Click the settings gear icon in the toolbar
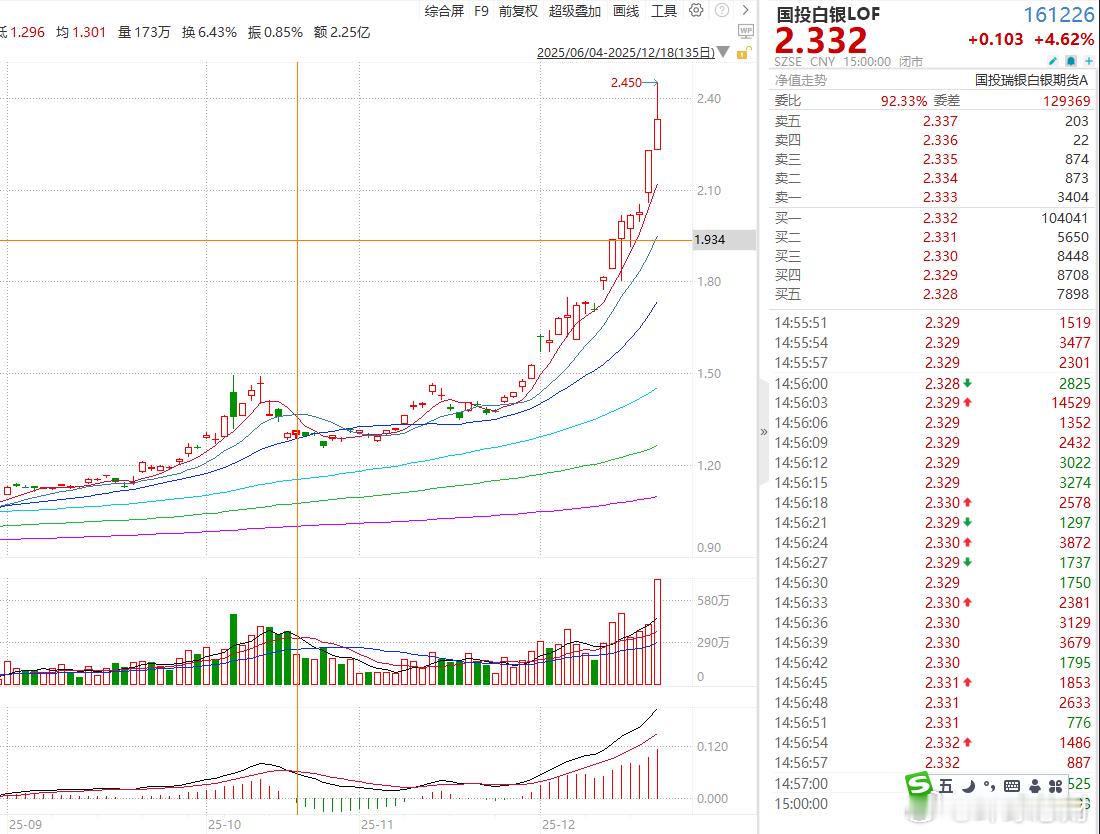1100x834 pixels. (697, 11)
